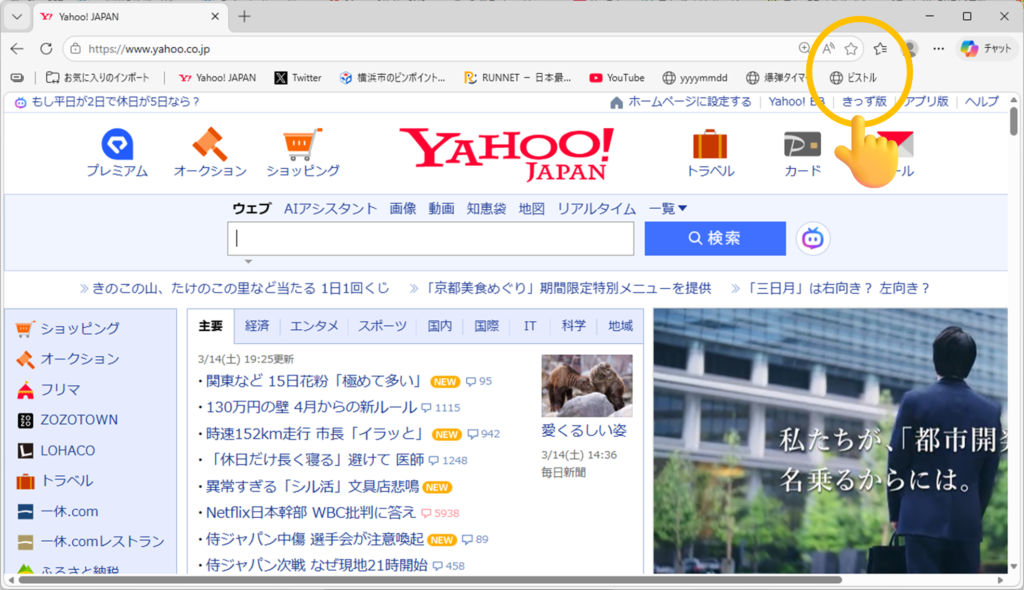
Task: Open the 130万円の壁 news headline
Action: [309, 407]
